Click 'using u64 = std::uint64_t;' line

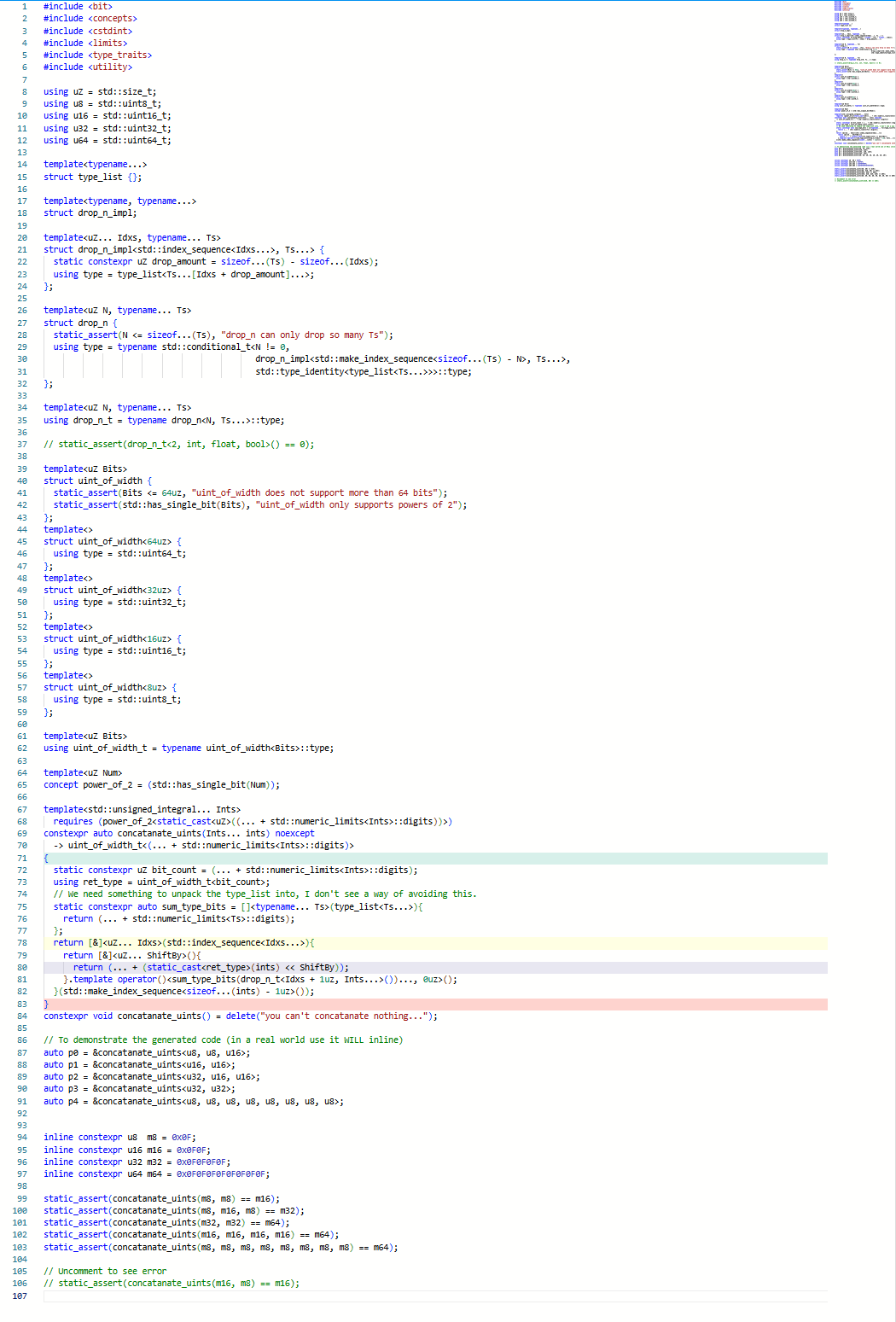tap(108, 141)
